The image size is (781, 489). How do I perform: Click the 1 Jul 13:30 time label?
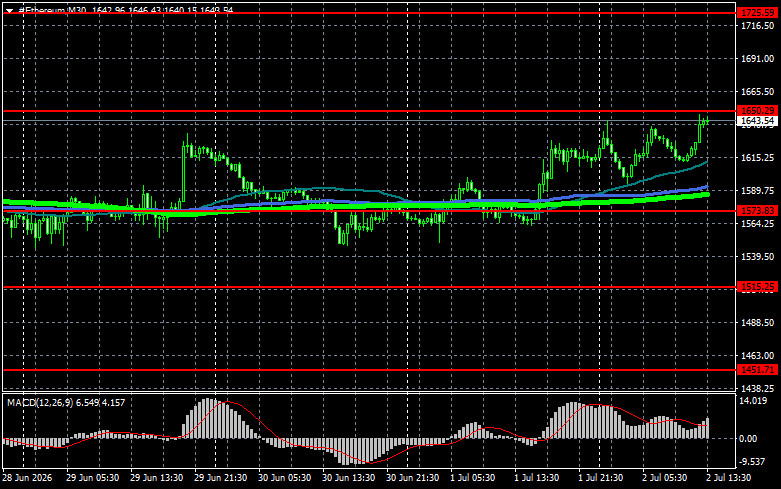537,478
